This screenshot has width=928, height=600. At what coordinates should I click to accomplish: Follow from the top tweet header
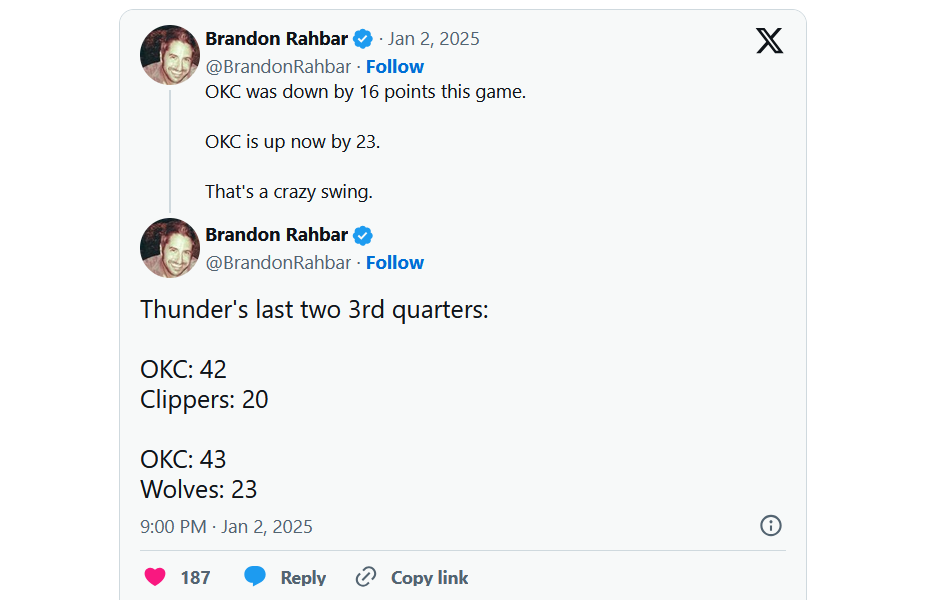click(x=394, y=67)
